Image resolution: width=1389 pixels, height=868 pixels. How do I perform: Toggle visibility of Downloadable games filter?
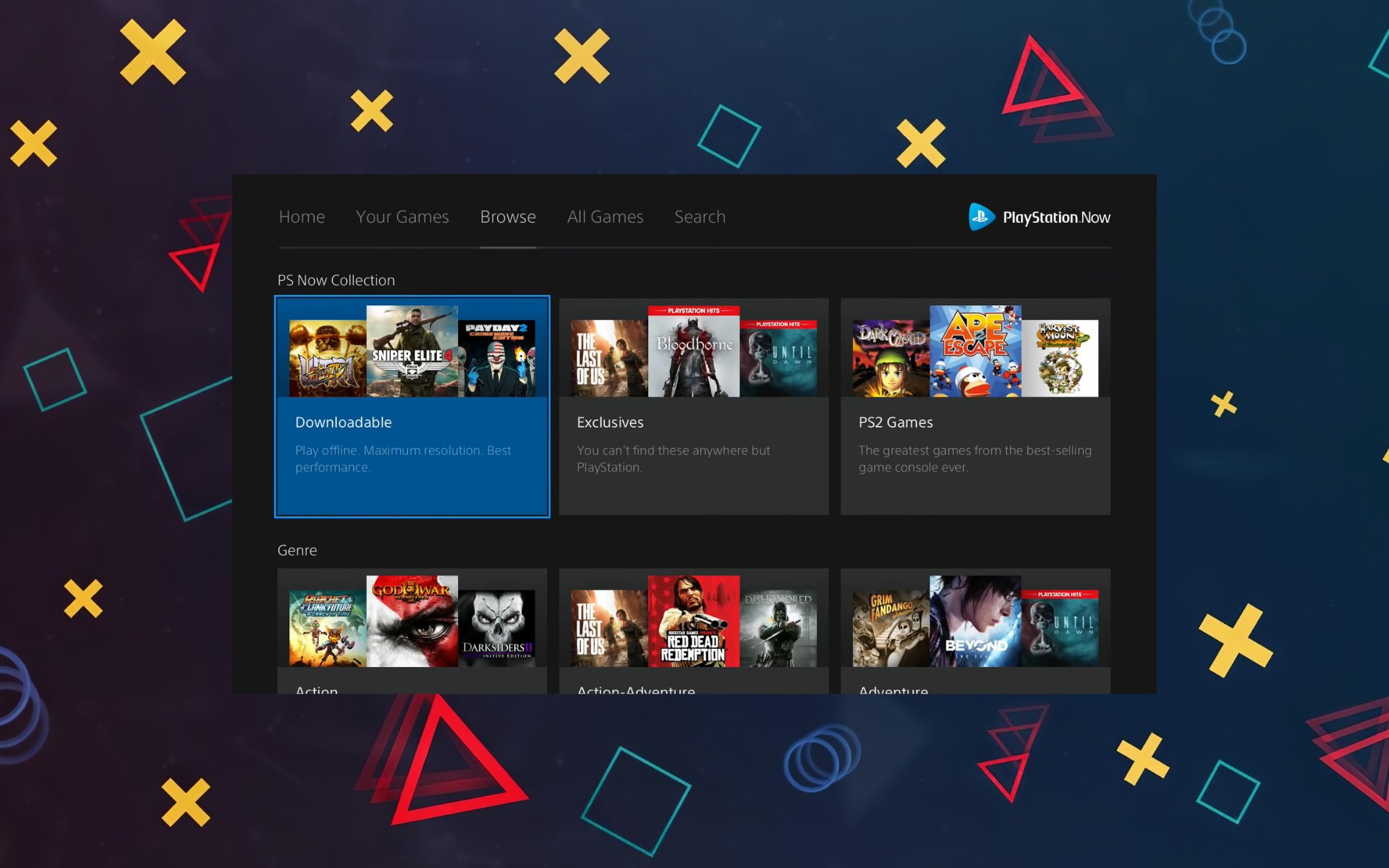click(x=414, y=407)
